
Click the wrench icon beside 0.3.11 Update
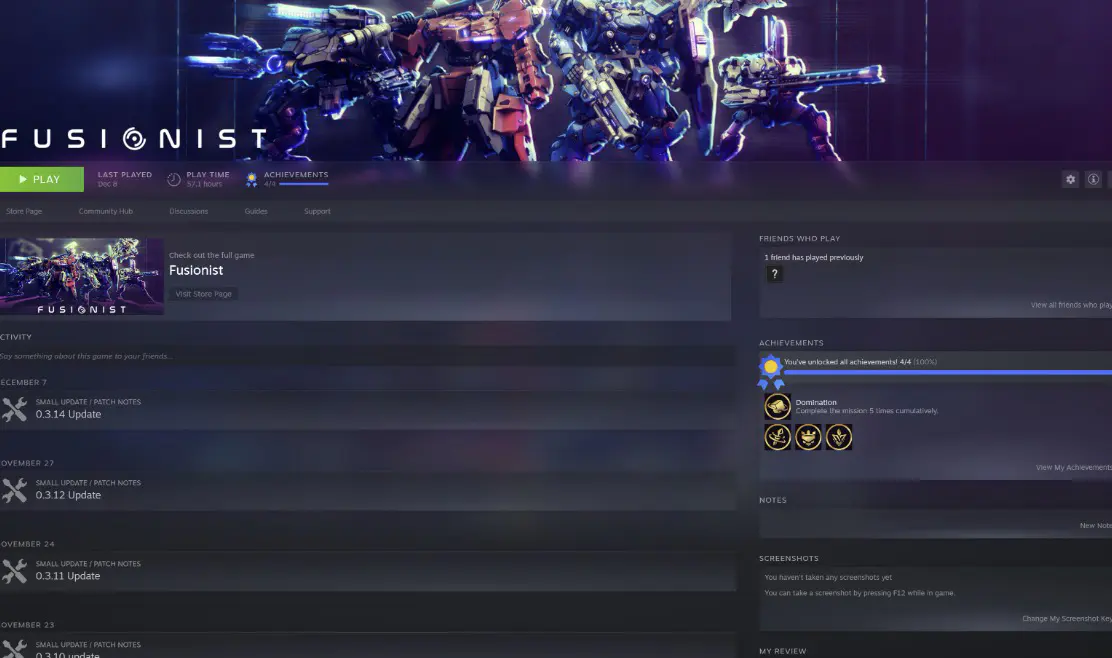(14, 571)
